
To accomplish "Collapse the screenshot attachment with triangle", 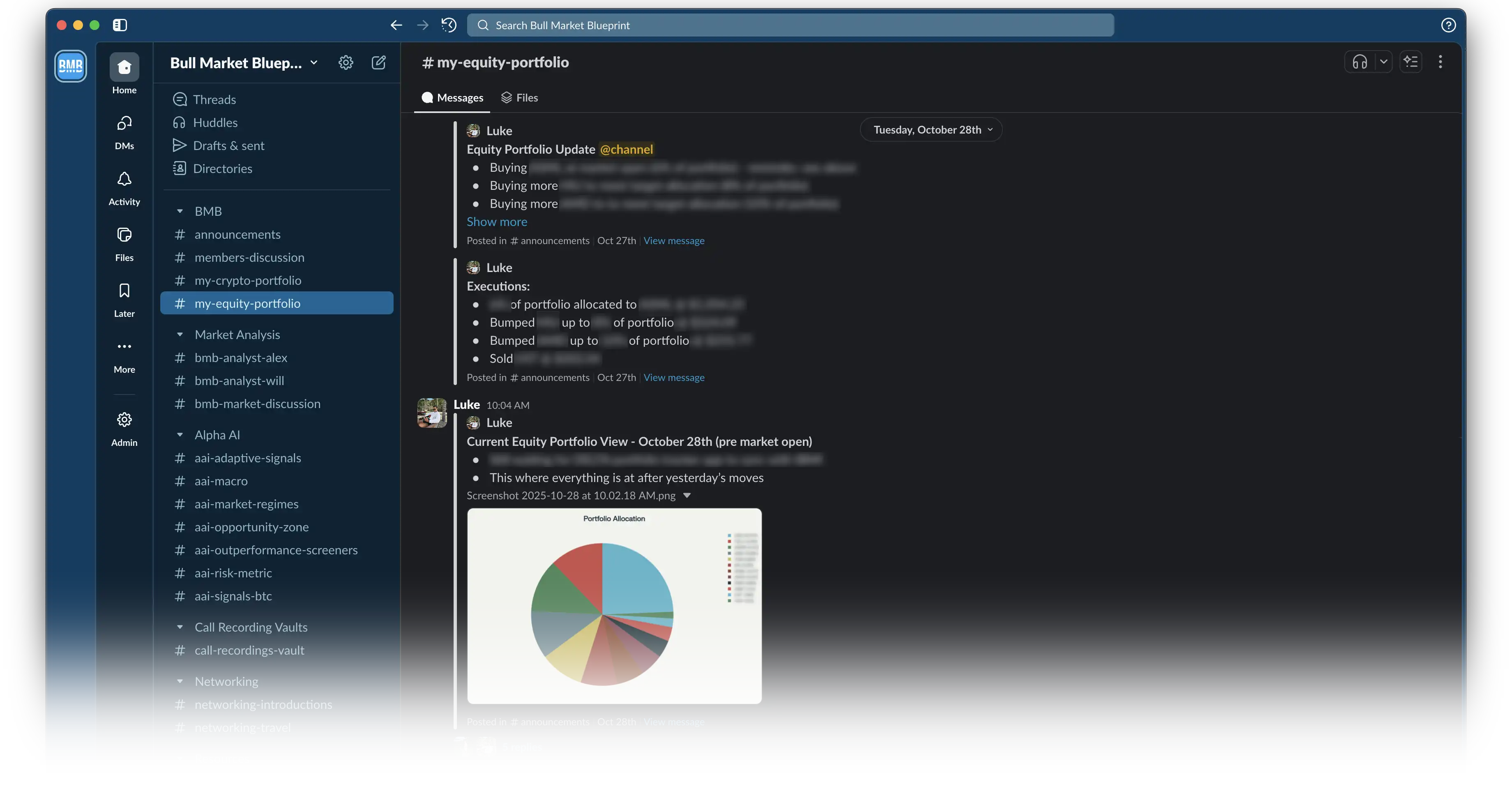I will tap(687, 496).
